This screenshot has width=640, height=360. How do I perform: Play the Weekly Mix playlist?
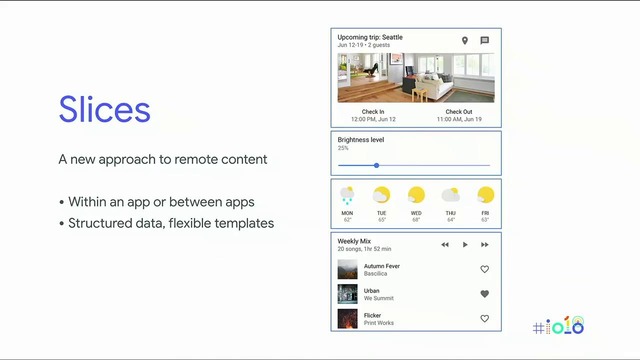[465, 244]
